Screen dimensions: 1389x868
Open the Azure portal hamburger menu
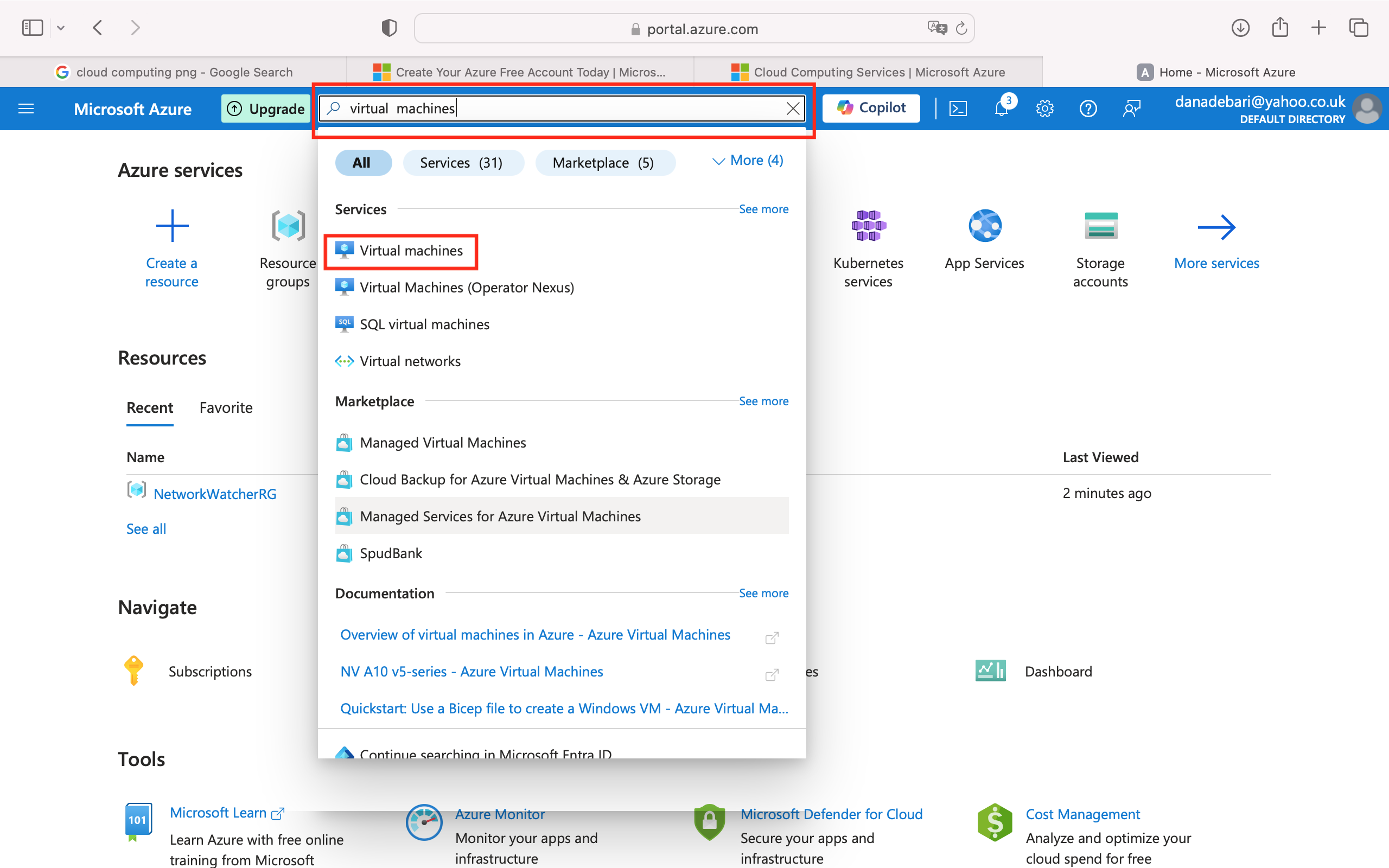(27, 108)
